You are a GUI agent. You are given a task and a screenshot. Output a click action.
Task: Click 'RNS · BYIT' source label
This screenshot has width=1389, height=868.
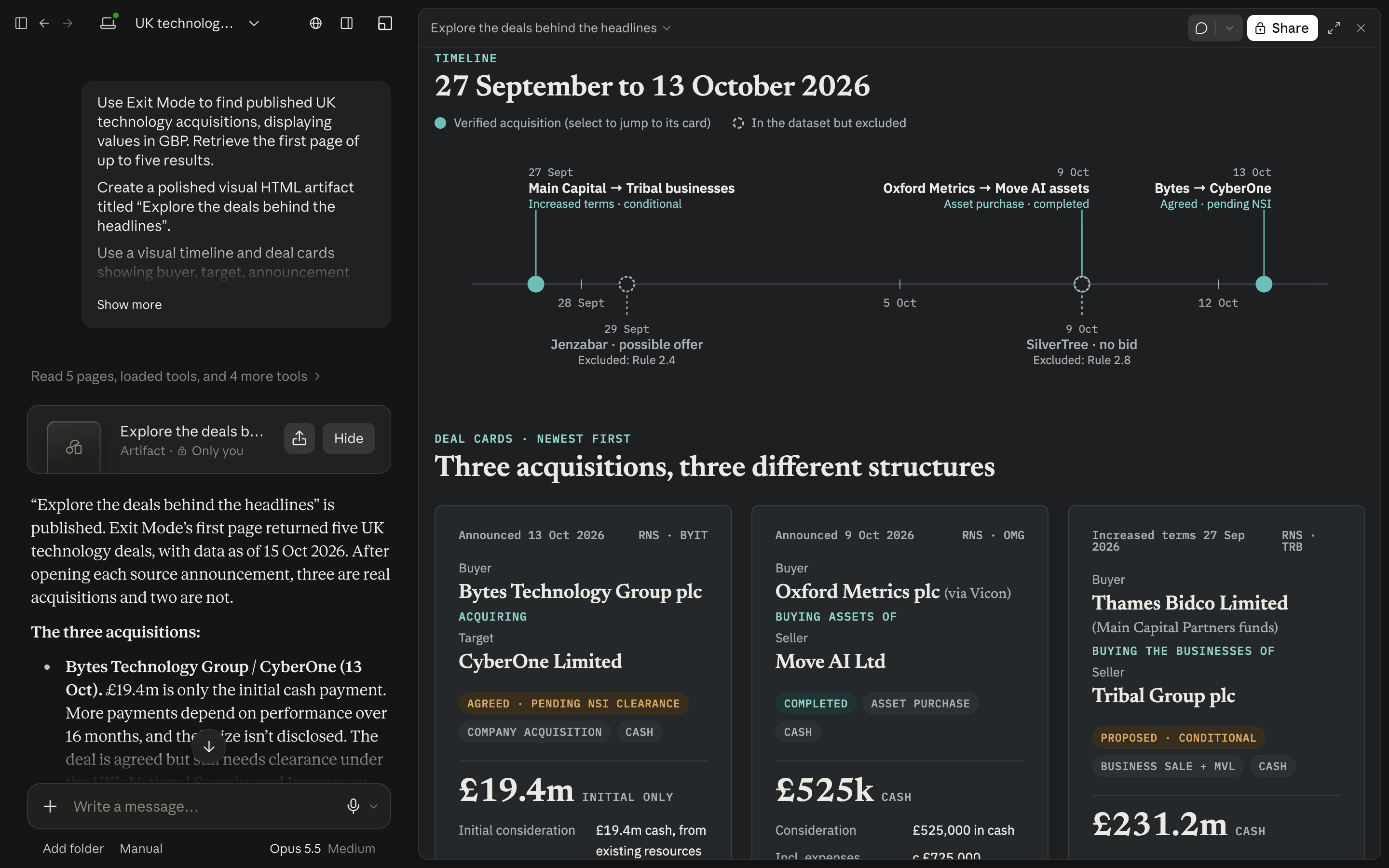673,535
